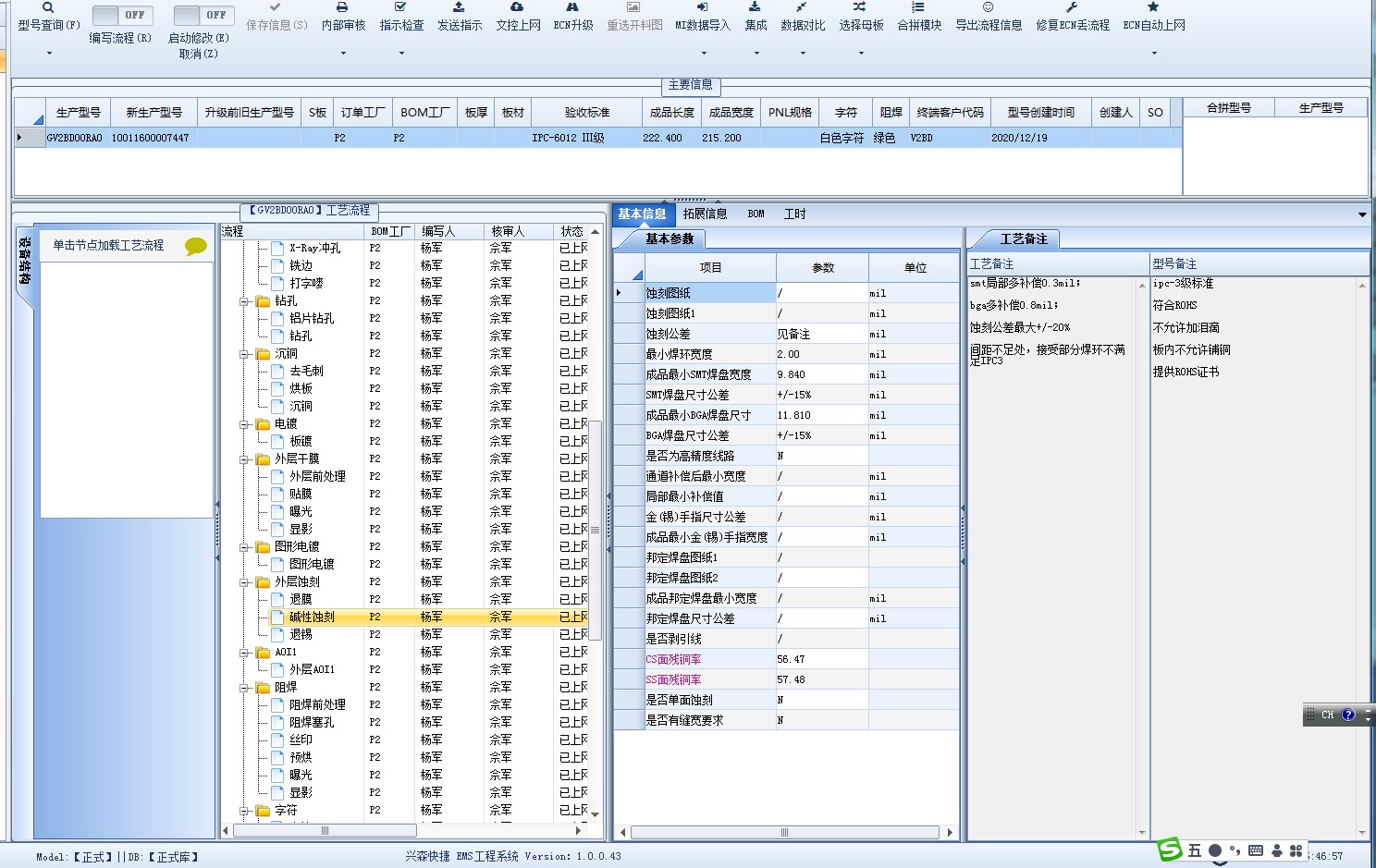The width and height of the screenshot is (1376, 868).
Task: Collapse the AOI1 tree node
Action: coord(245,653)
